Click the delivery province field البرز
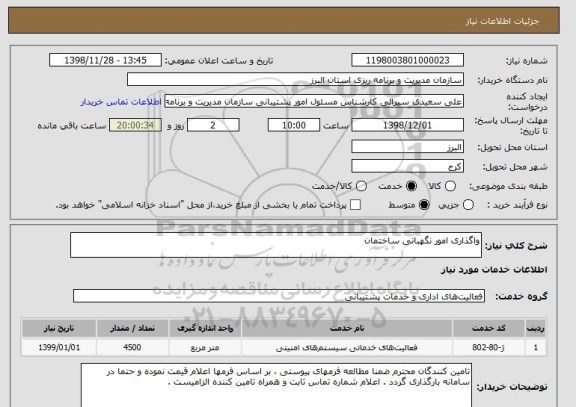 coord(407,147)
